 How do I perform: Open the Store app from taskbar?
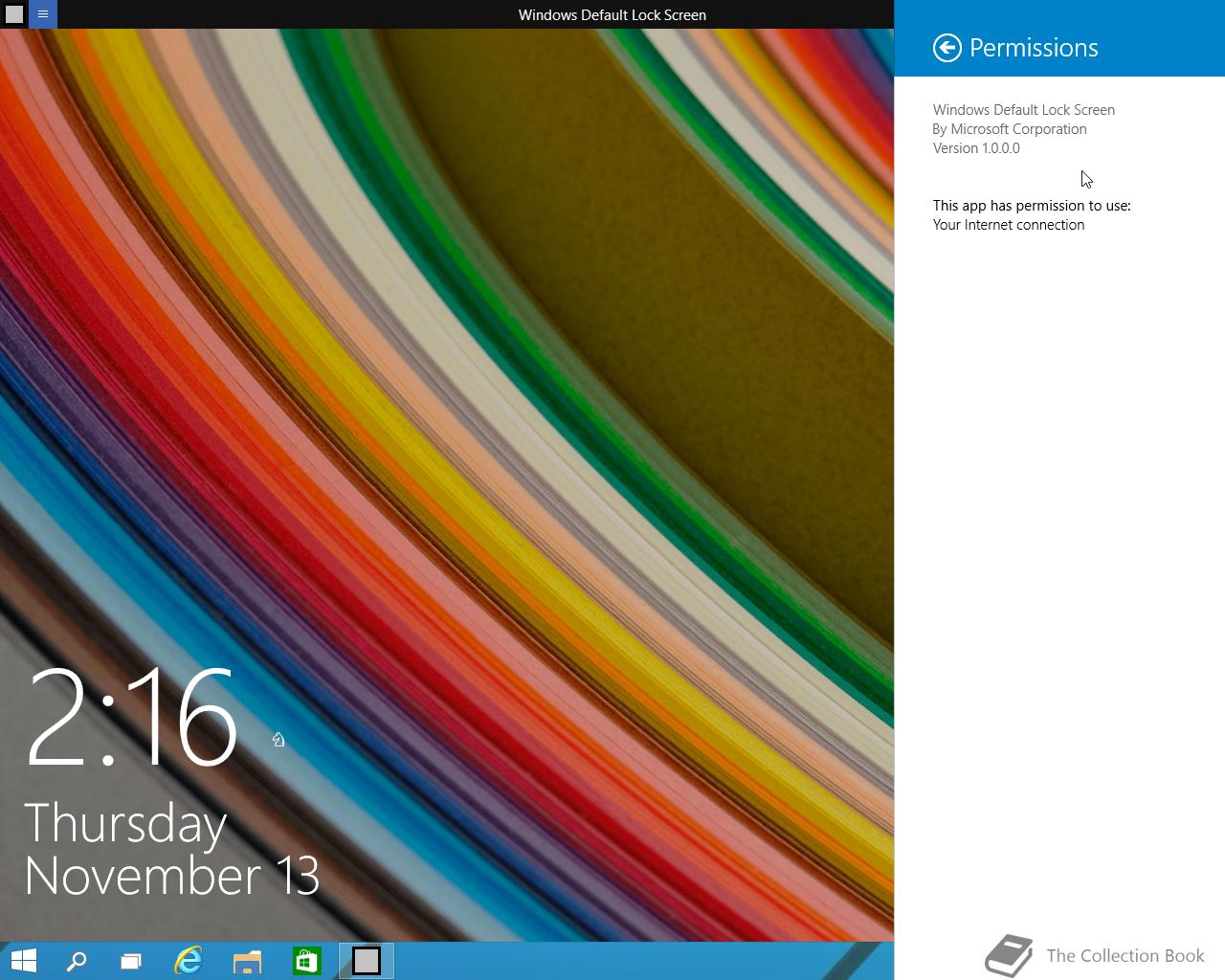(306, 961)
